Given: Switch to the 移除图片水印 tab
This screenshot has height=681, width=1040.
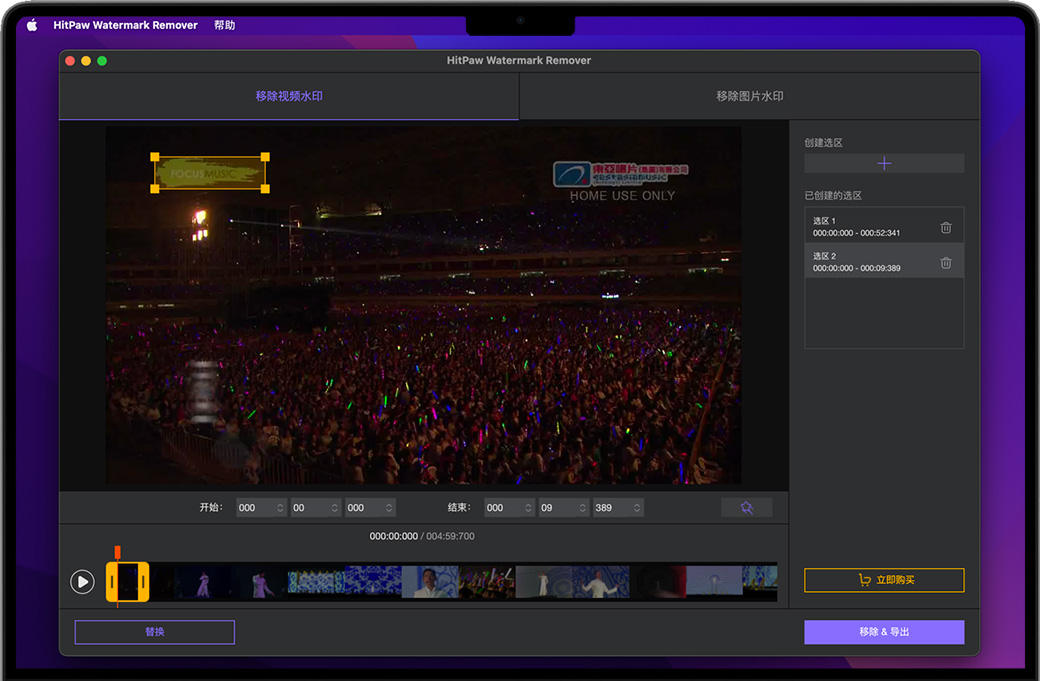Looking at the screenshot, I should [749, 97].
